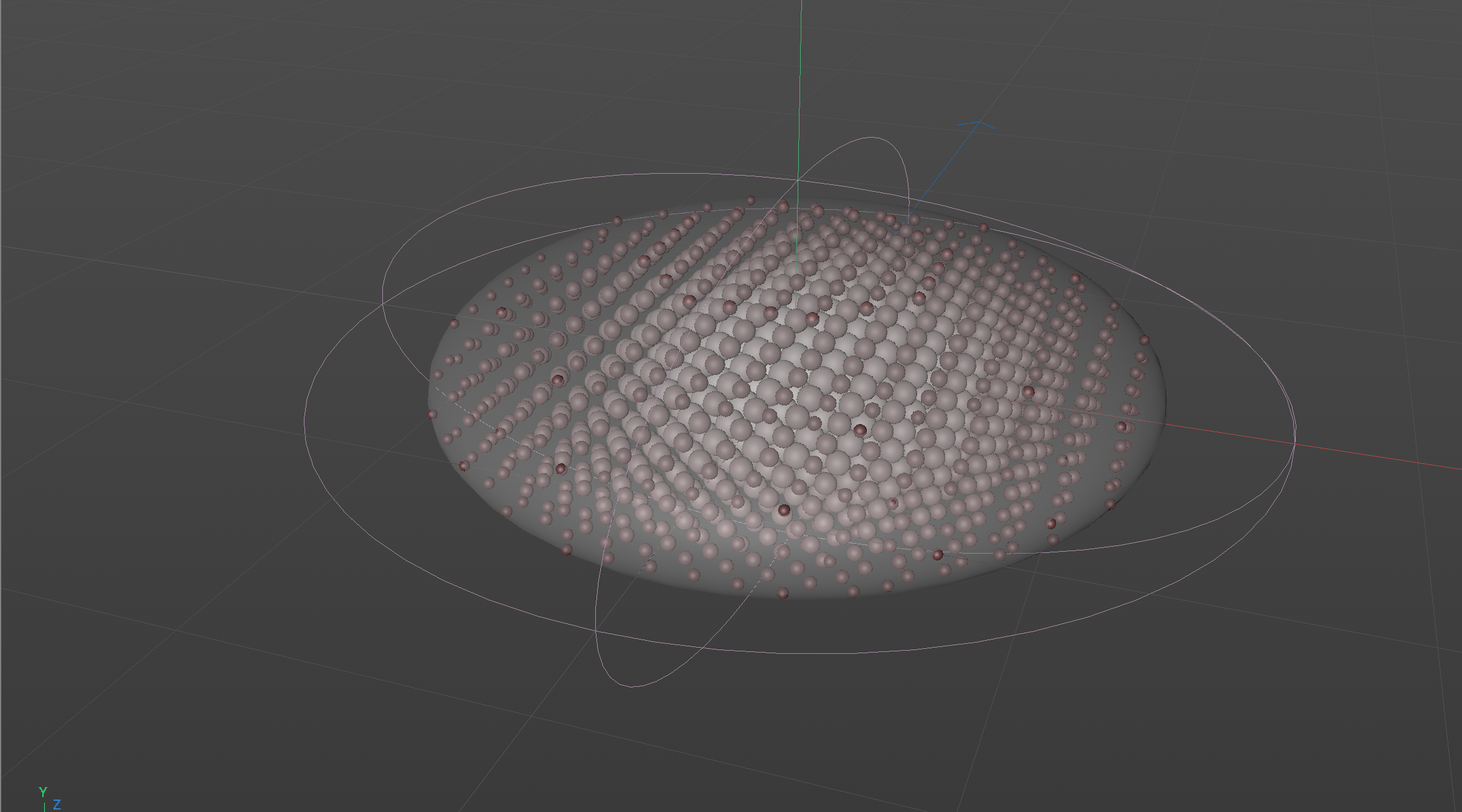Viewport: 1462px width, 812px height.
Task: Click ring crossing on green axis above dome
Action: 799,181
